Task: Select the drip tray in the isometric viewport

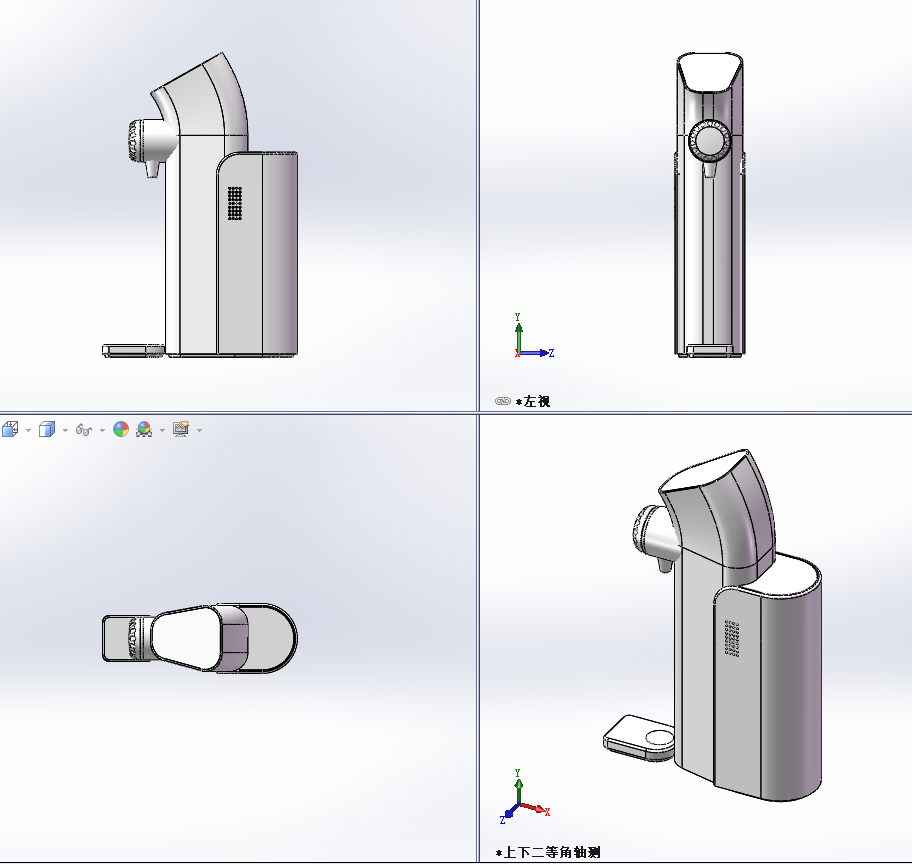Action: coord(639,738)
